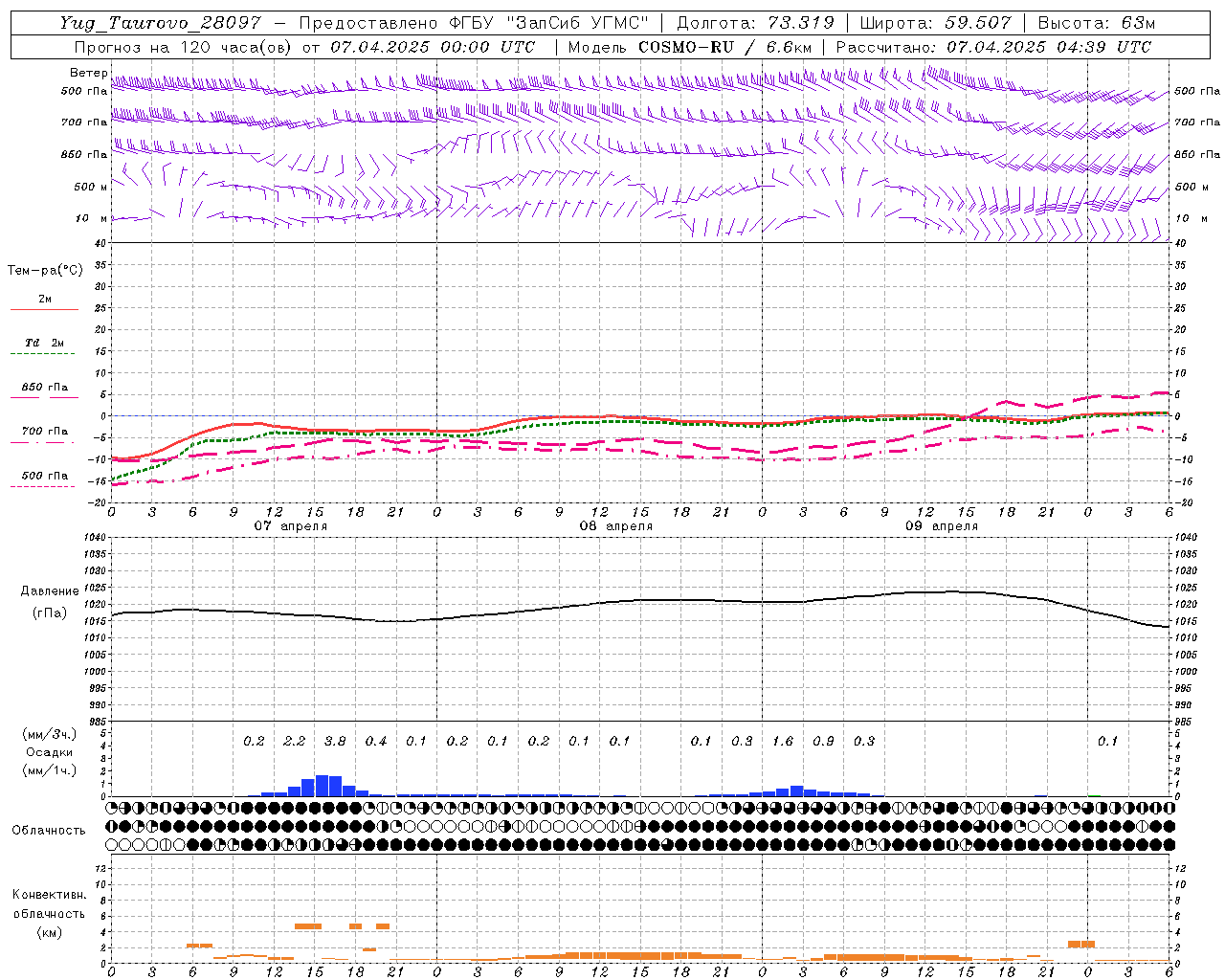Select the model label COSMO-RU / 6.6км

coord(724,47)
